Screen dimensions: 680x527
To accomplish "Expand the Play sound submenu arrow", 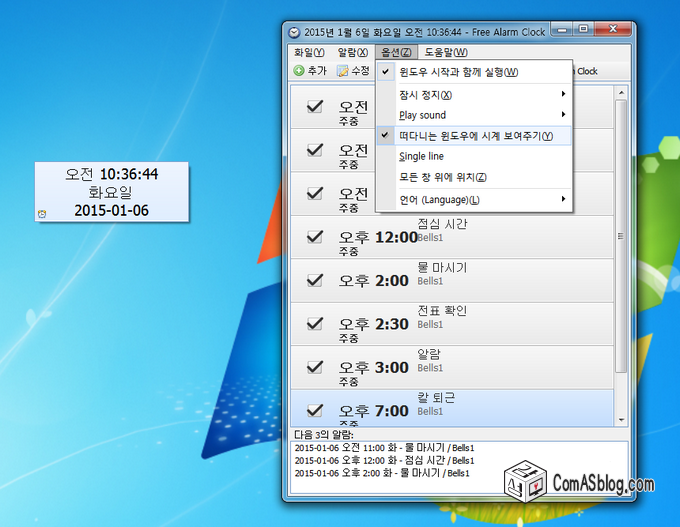I will [x=563, y=115].
